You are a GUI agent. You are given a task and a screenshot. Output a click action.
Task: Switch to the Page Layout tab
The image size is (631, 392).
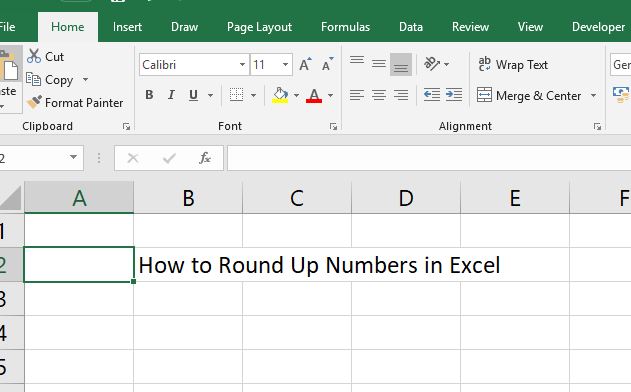click(x=260, y=27)
